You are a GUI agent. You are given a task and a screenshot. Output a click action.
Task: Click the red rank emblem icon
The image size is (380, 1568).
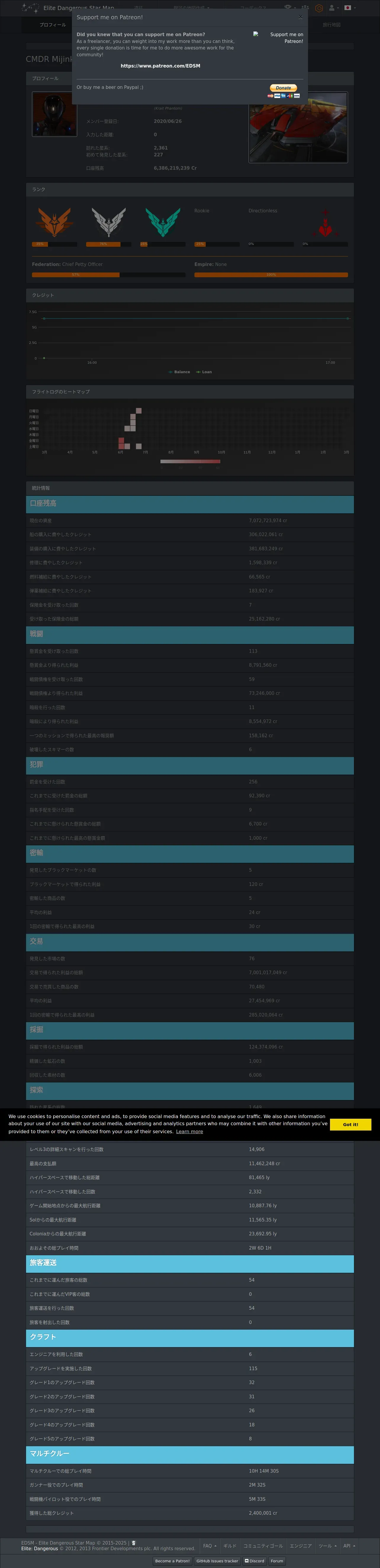tap(325, 225)
